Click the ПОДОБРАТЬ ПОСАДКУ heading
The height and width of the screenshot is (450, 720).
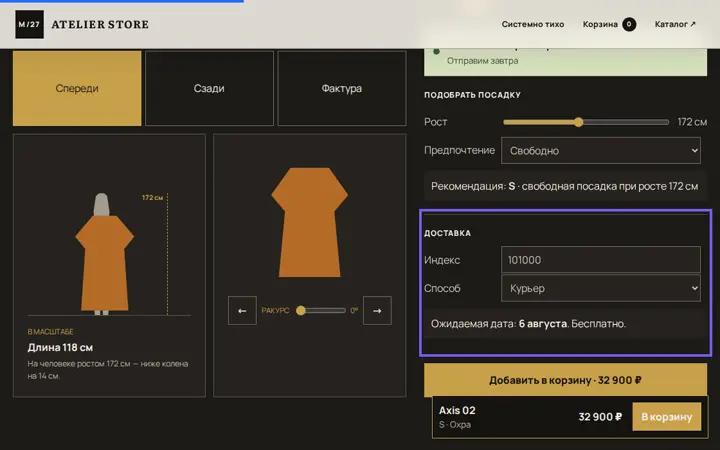pyautogui.click(x=472, y=95)
